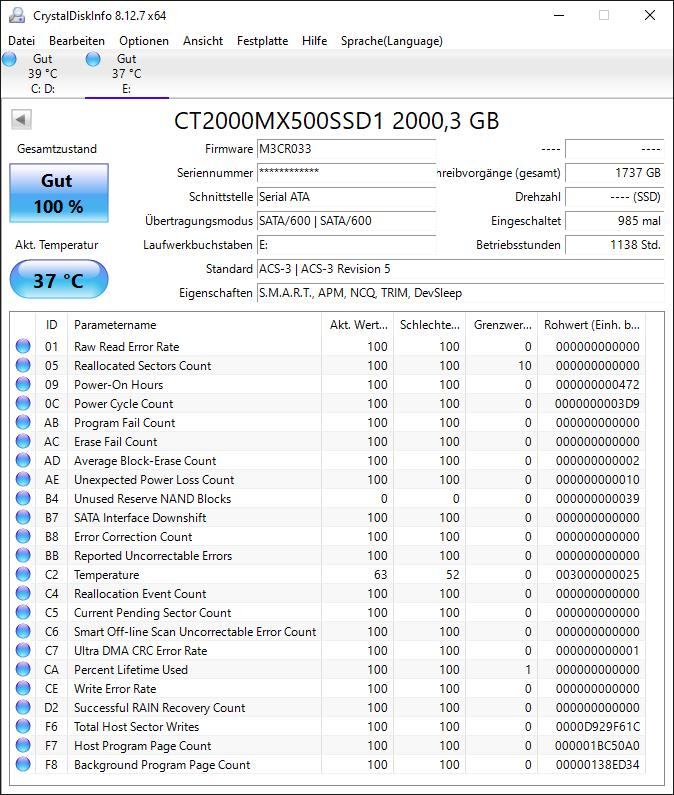Viewport: 674px width, 795px height.
Task: Click the 1737 GB total writes value
Action: coord(615,173)
